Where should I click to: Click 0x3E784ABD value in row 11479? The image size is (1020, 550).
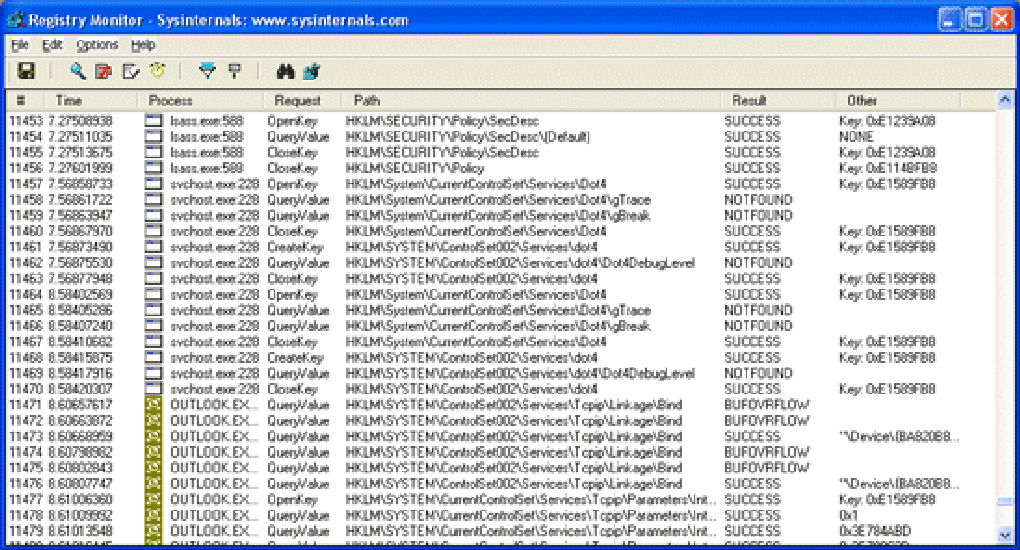point(875,531)
